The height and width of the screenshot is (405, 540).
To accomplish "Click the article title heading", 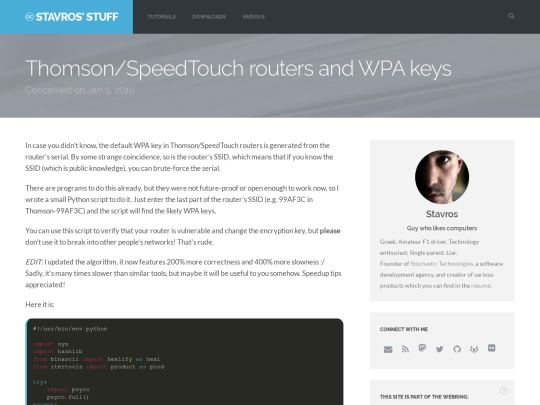I will (x=238, y=68).
